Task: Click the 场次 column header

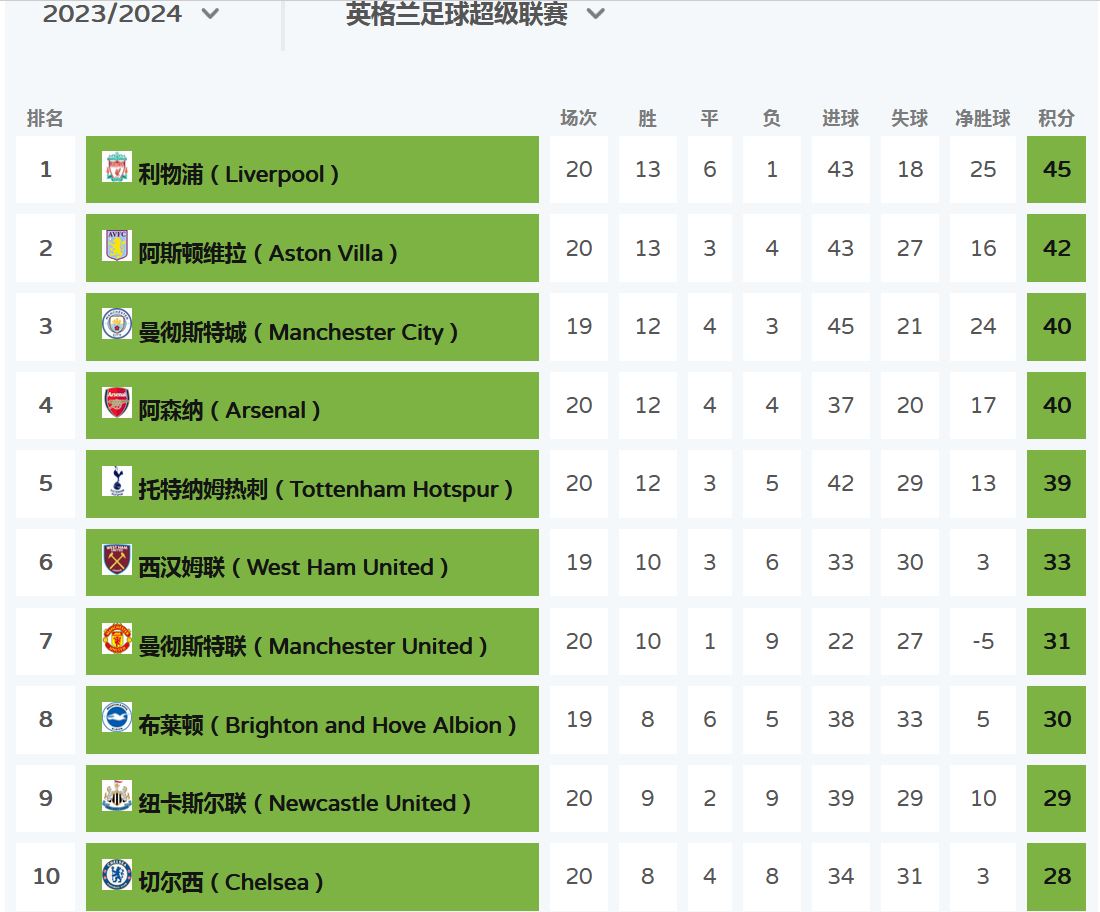Action: (578, 118)
